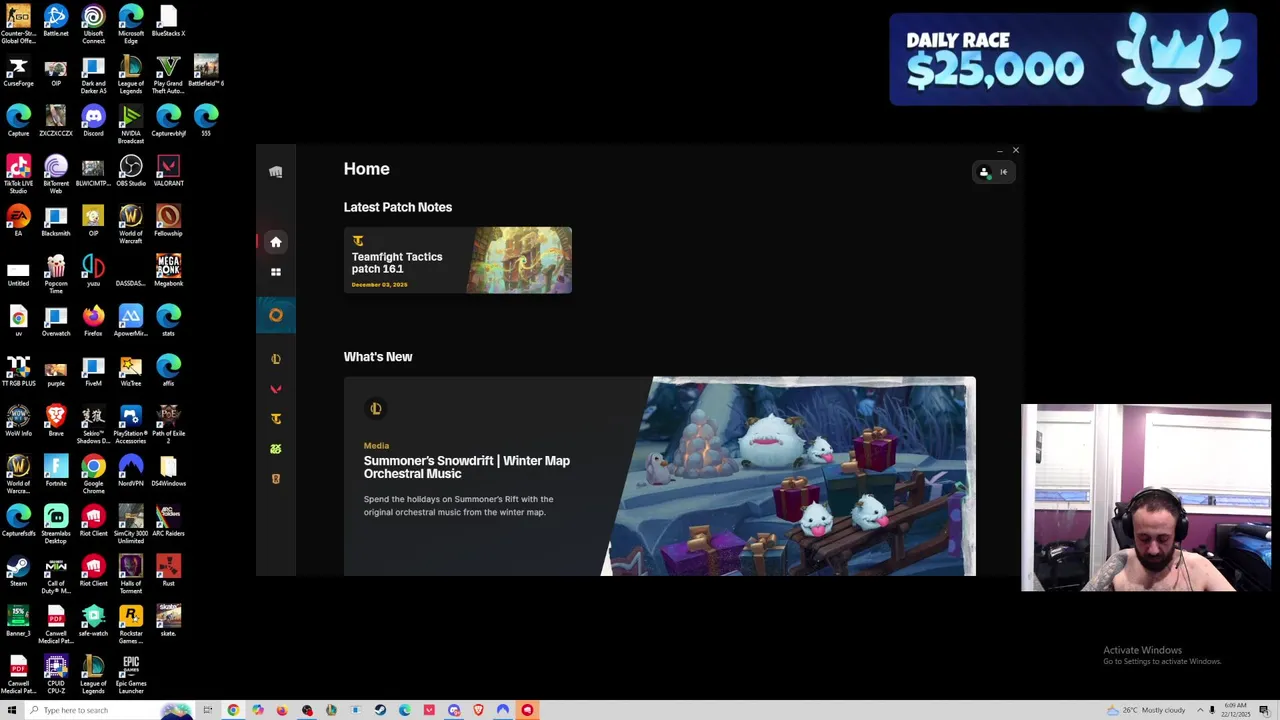Viewport: 1280px width, 720px height.
Task: Click the League logo badge on news card
Action: [376, 408]
